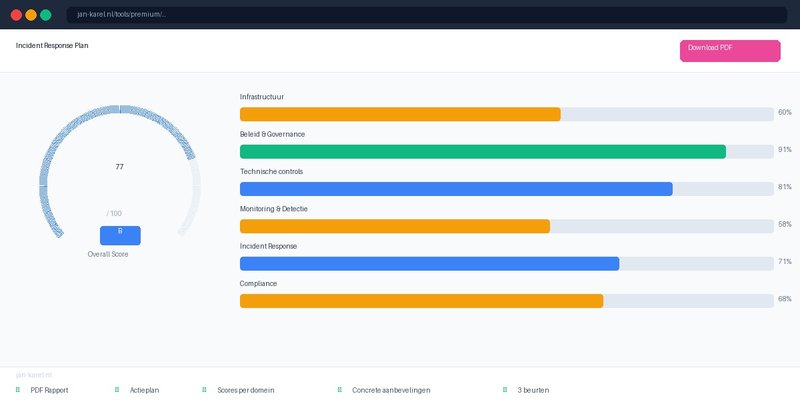This screenshot has height=420, width=800.
Task: Click the Compliance label
Action: pos(258,284)
